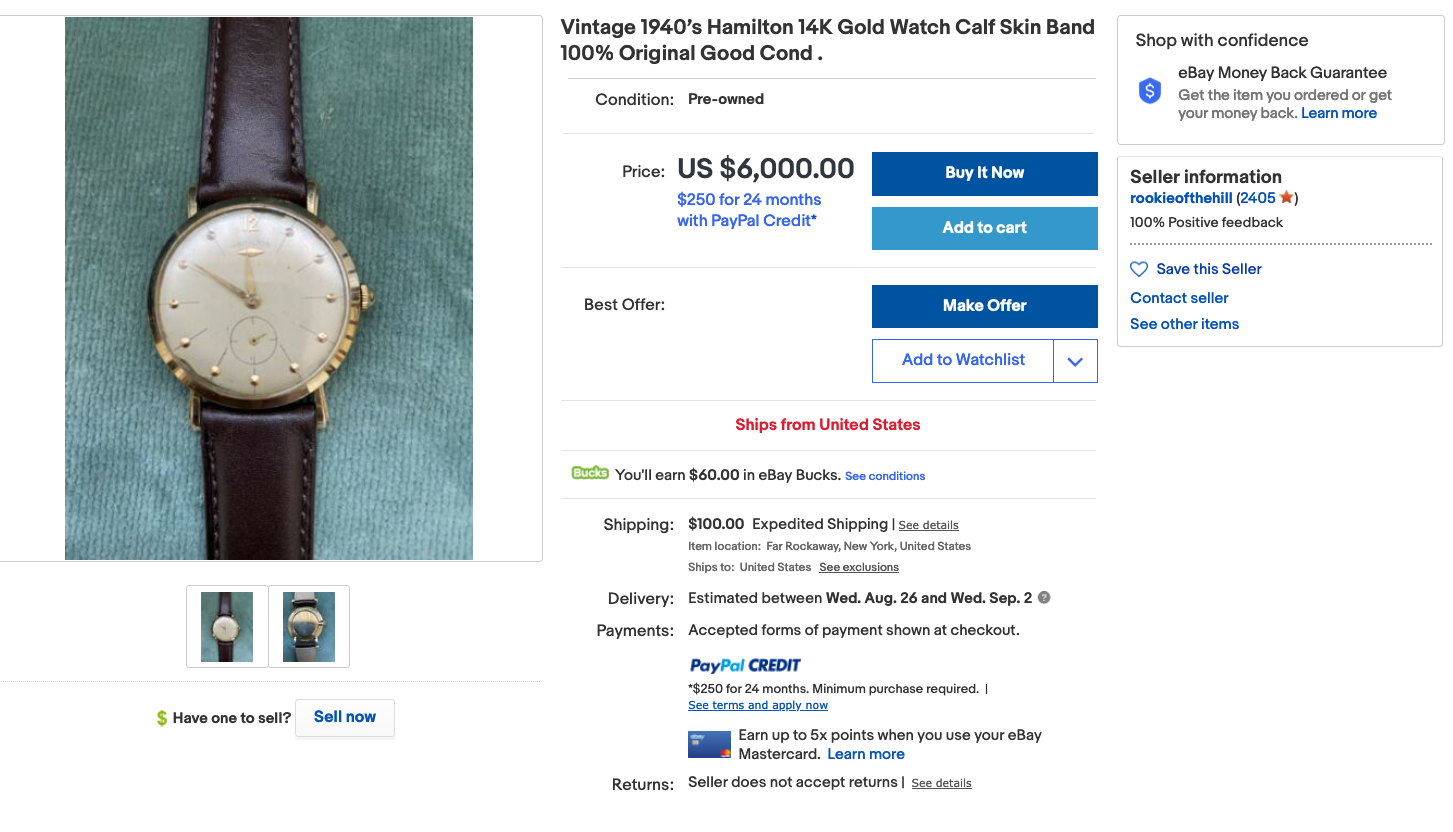Open the See other items link
The height and width of the screenshot is (832, 1453).
coord(1184,324)
